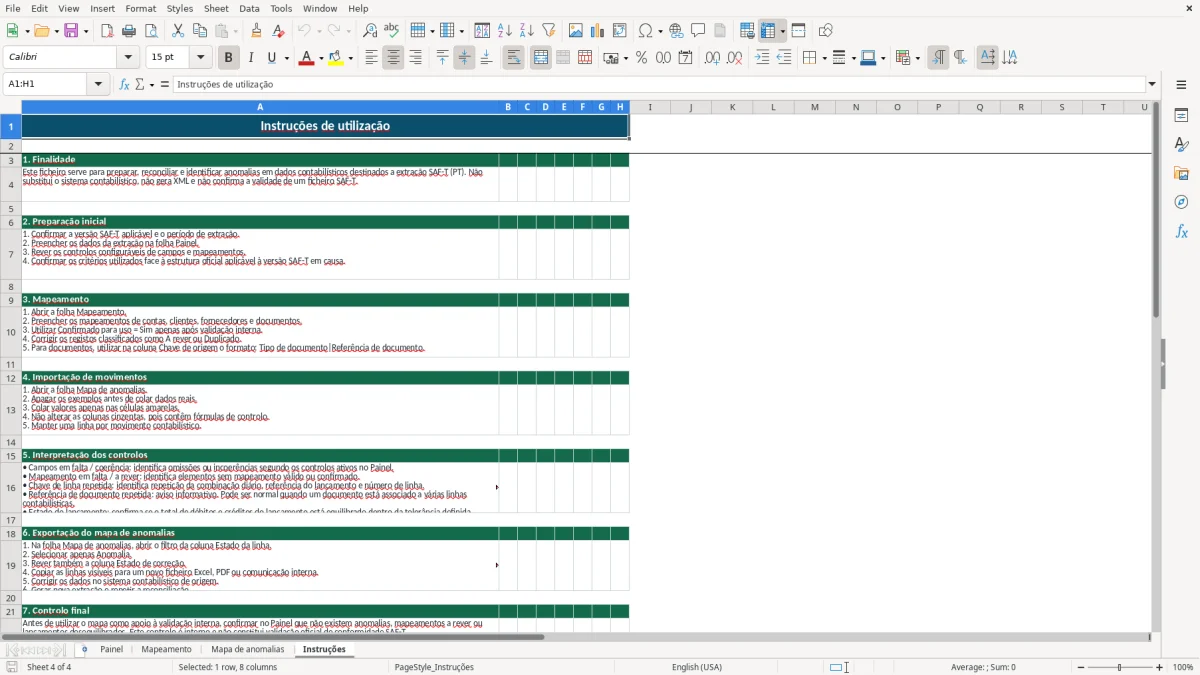Image resolution: width=1200 pixels, height=675 pixels.
Task: Open sidebar Gallery panel icon
Action: click(x=1181, y=173)
